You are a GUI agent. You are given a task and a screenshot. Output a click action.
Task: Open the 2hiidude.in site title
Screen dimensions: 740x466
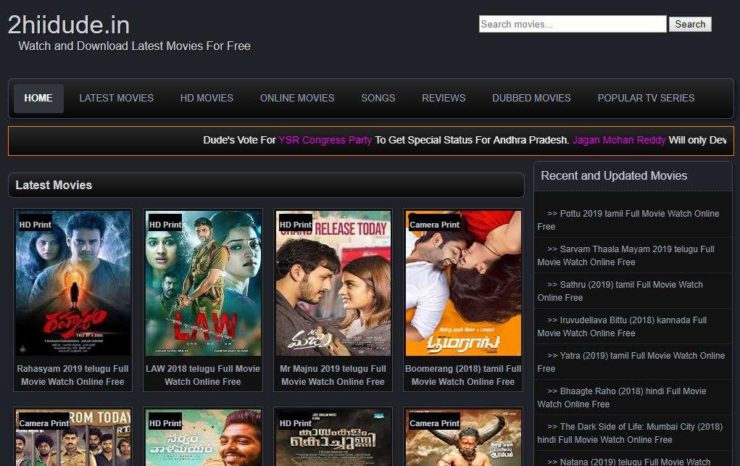68,25
